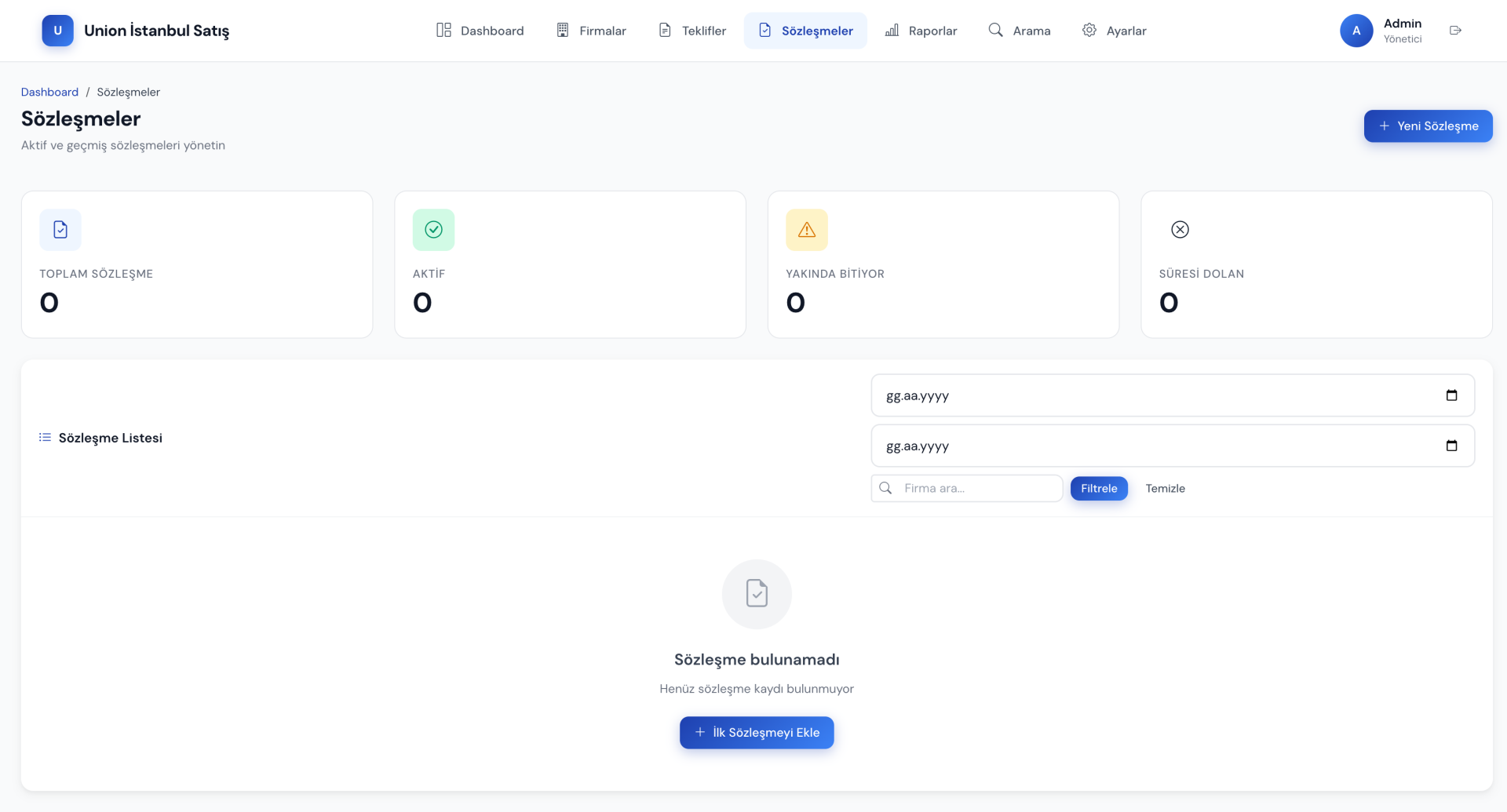
Task: Open the calendar picker of first date field
Action: tap(1451, 395)
